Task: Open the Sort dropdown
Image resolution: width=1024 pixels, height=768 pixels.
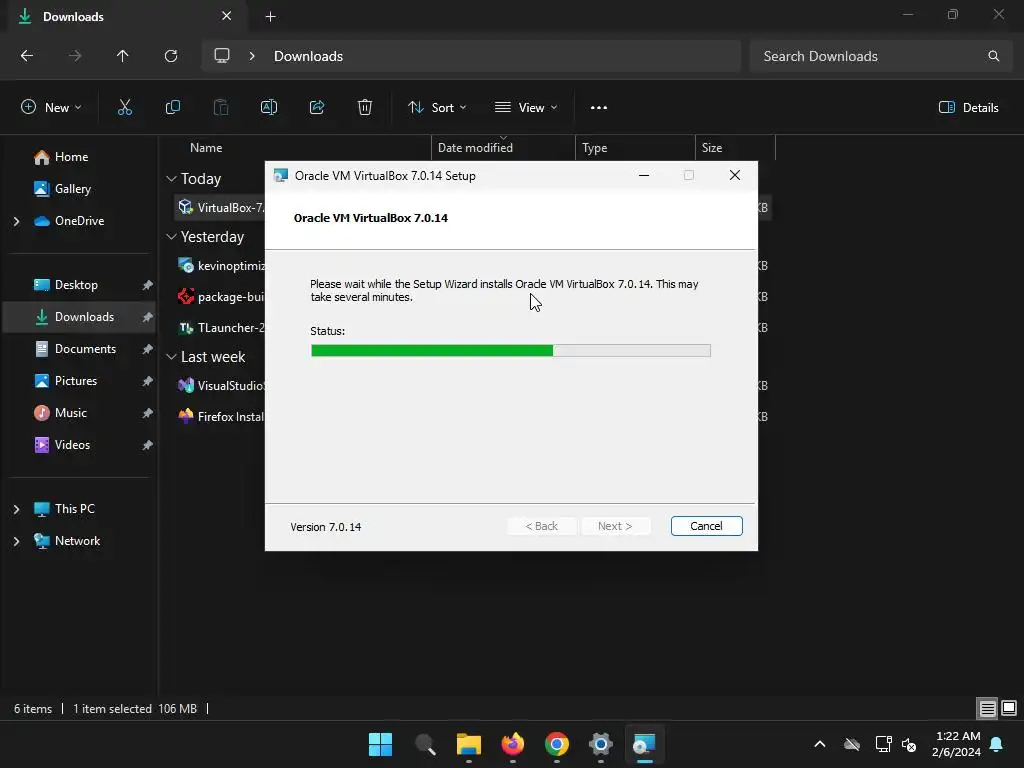Action: (x=437, y=108)
